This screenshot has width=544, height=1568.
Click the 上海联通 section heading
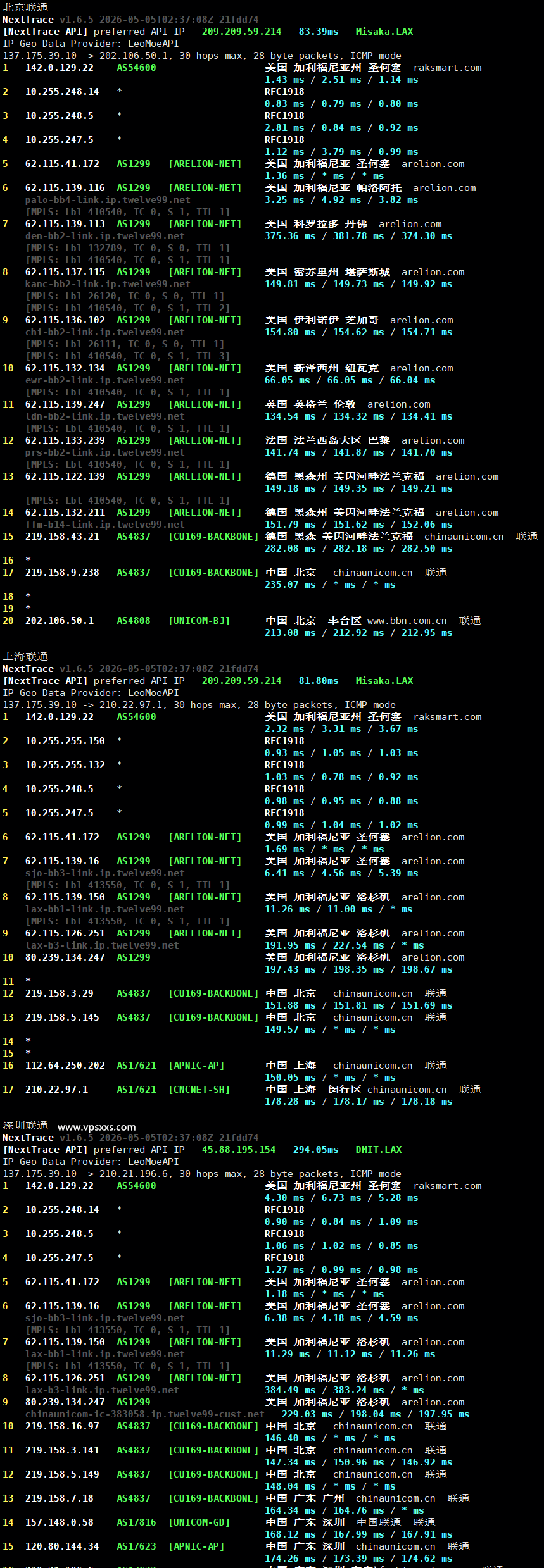[x=25, y=657]
